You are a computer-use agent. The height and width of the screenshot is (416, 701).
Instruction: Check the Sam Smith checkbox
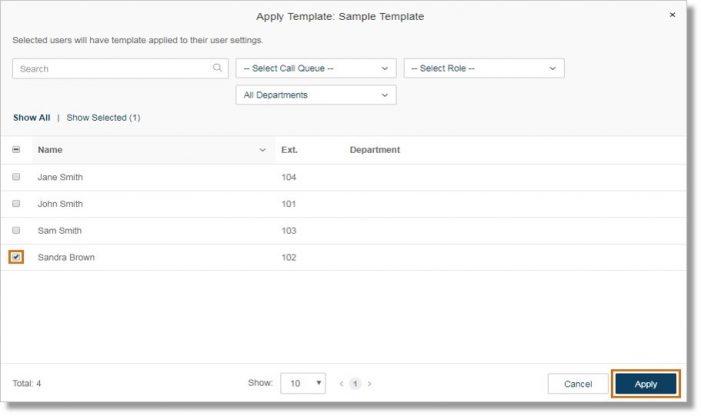click(x=16, y=231)
